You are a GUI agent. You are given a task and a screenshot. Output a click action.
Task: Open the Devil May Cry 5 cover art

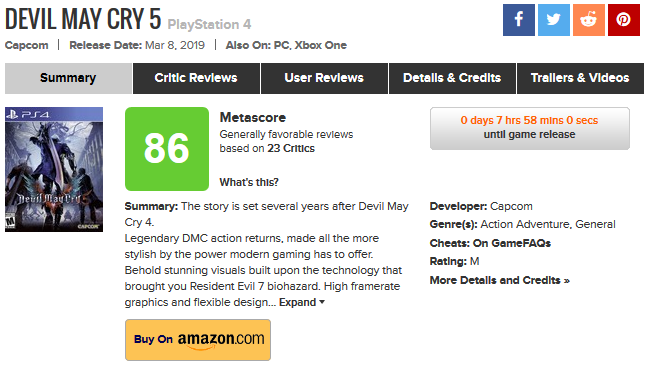[54, 169]
